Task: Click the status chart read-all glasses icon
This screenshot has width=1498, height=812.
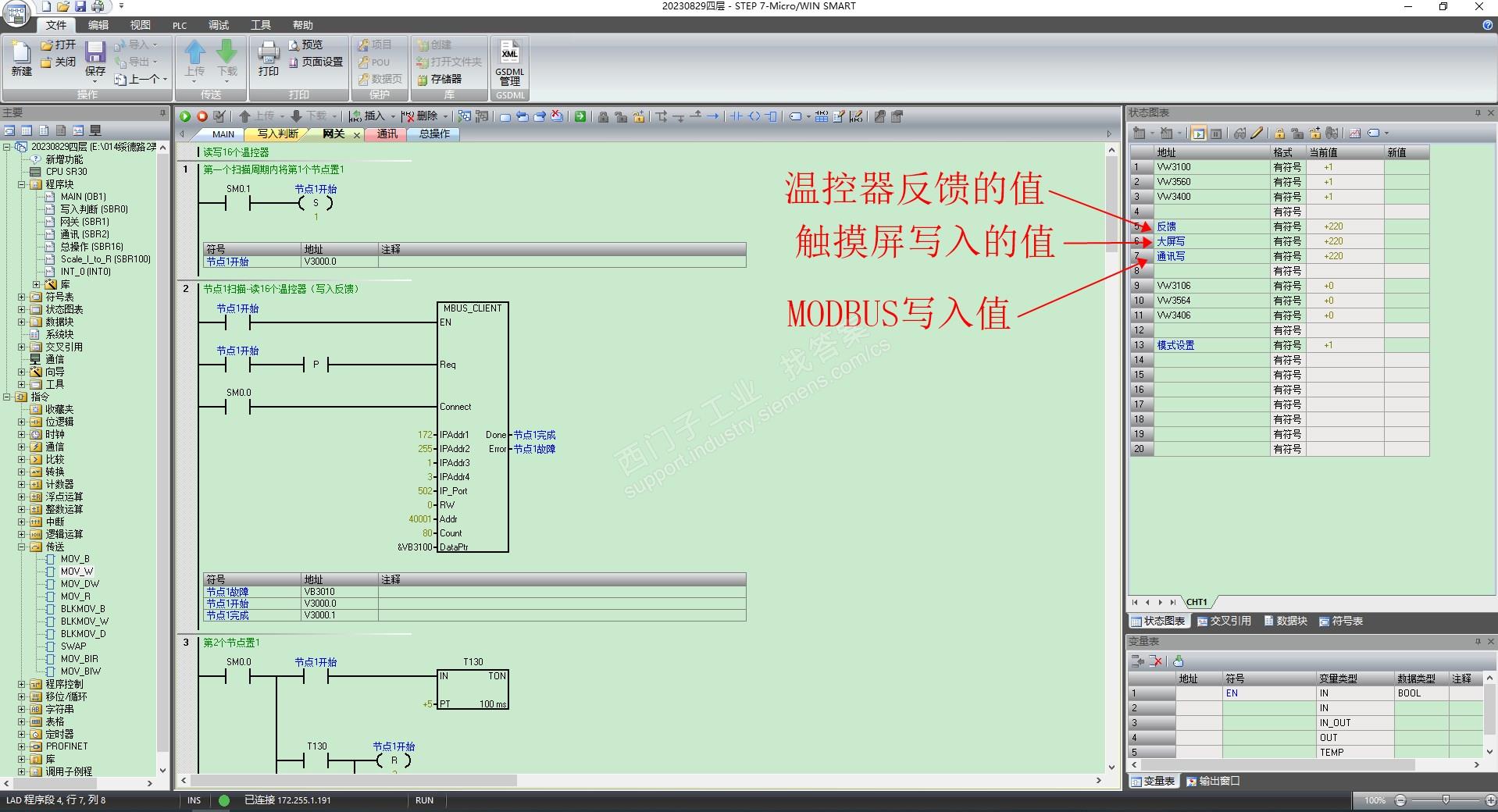Action: 1239,134
